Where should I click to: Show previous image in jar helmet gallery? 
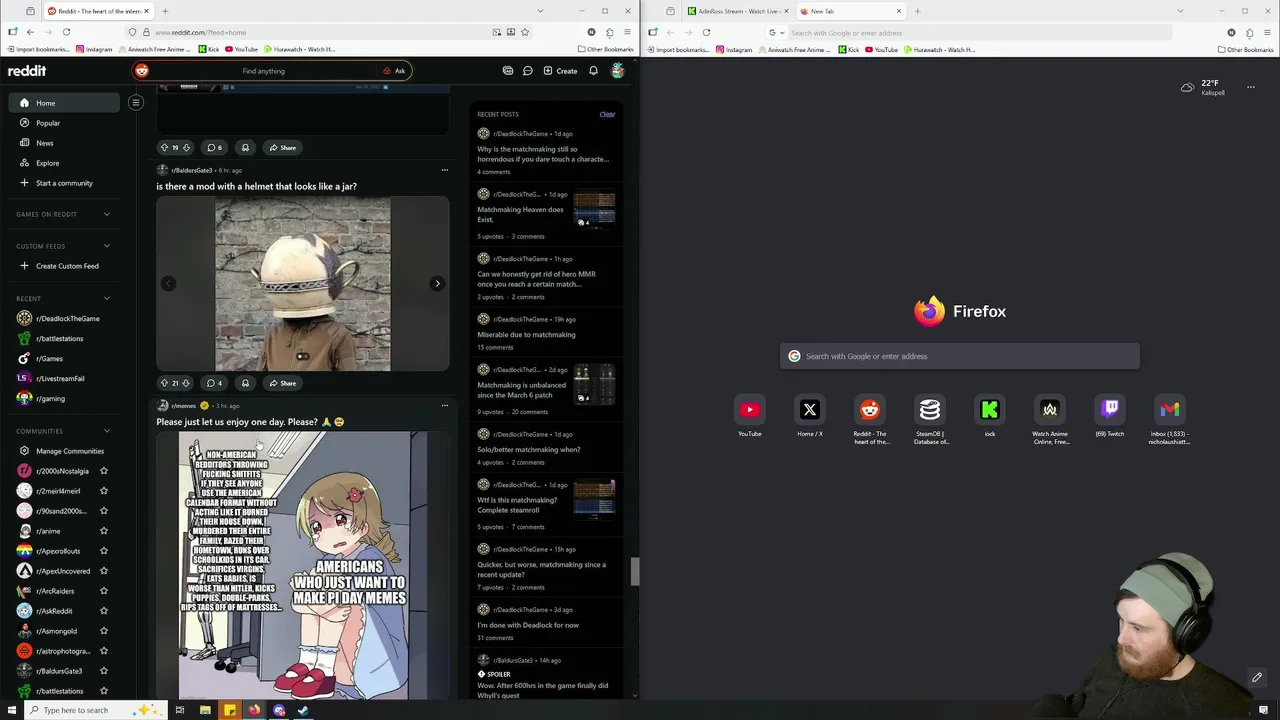(169, 284)
